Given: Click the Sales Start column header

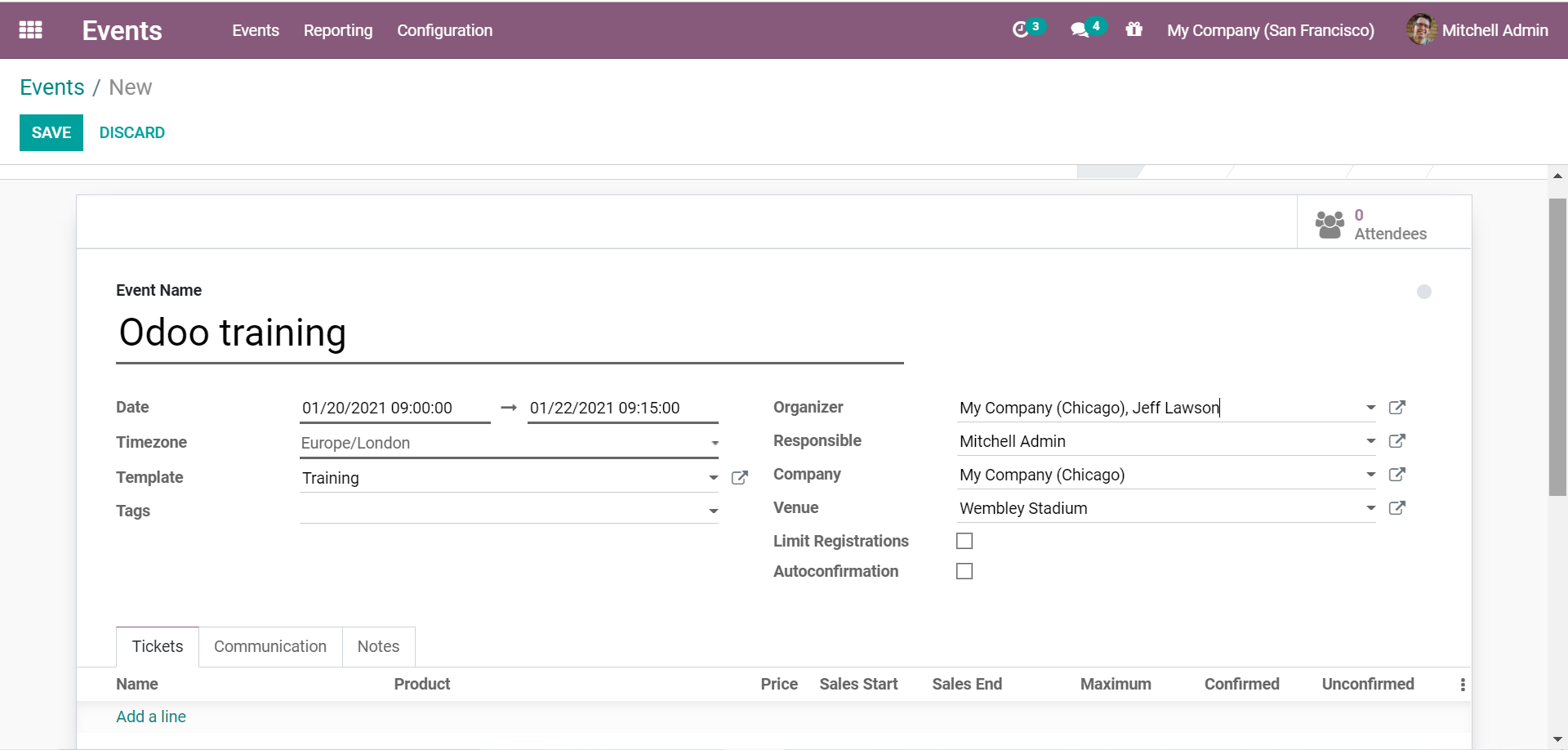Looking at the screenshot, I should click(x=858, y=684).
